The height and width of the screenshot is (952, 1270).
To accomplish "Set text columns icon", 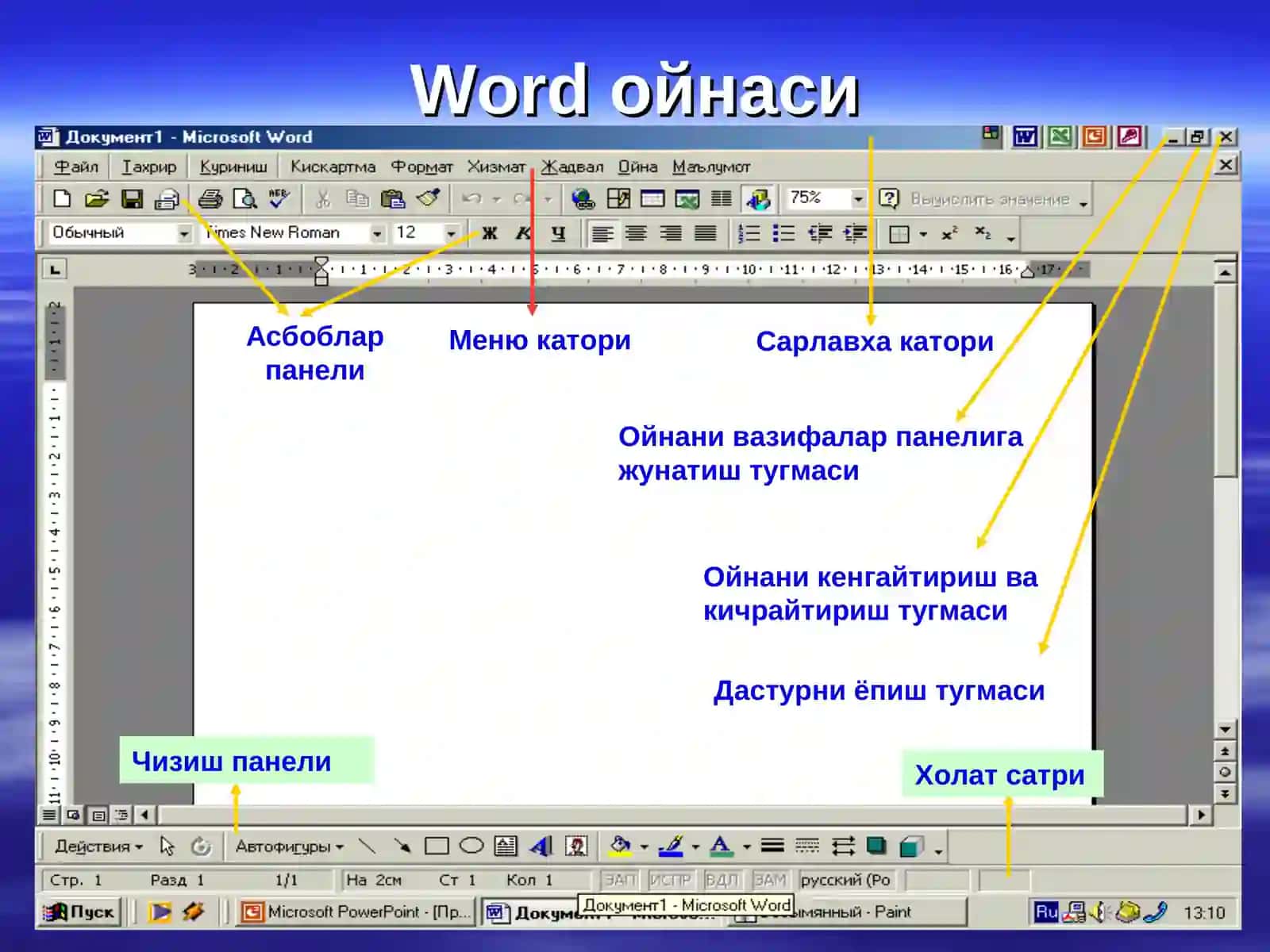I will pyautogui.click(x=721, y=199).
